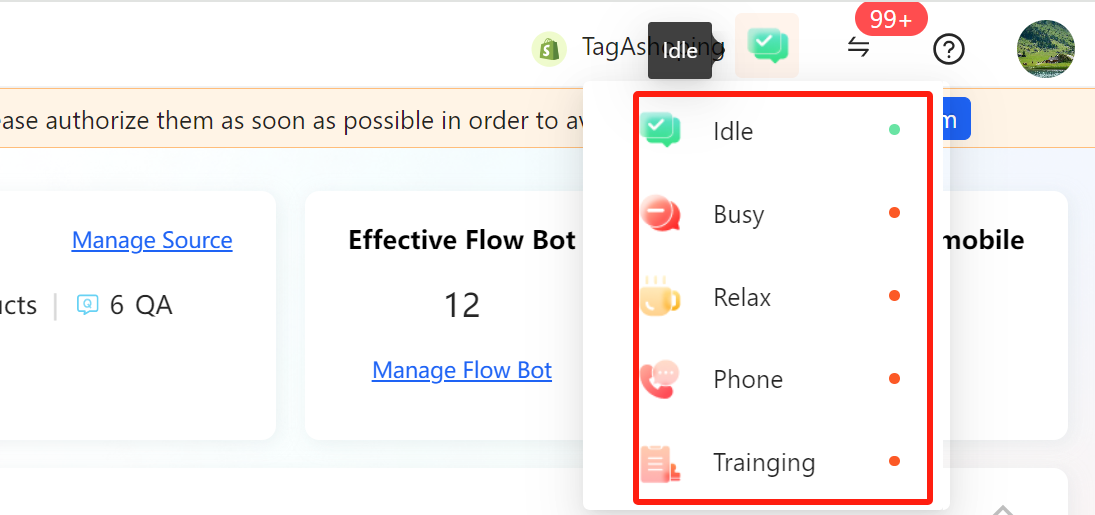Choose Phone status option
Screen dimensions: 1095x515
tap(783, 379)
